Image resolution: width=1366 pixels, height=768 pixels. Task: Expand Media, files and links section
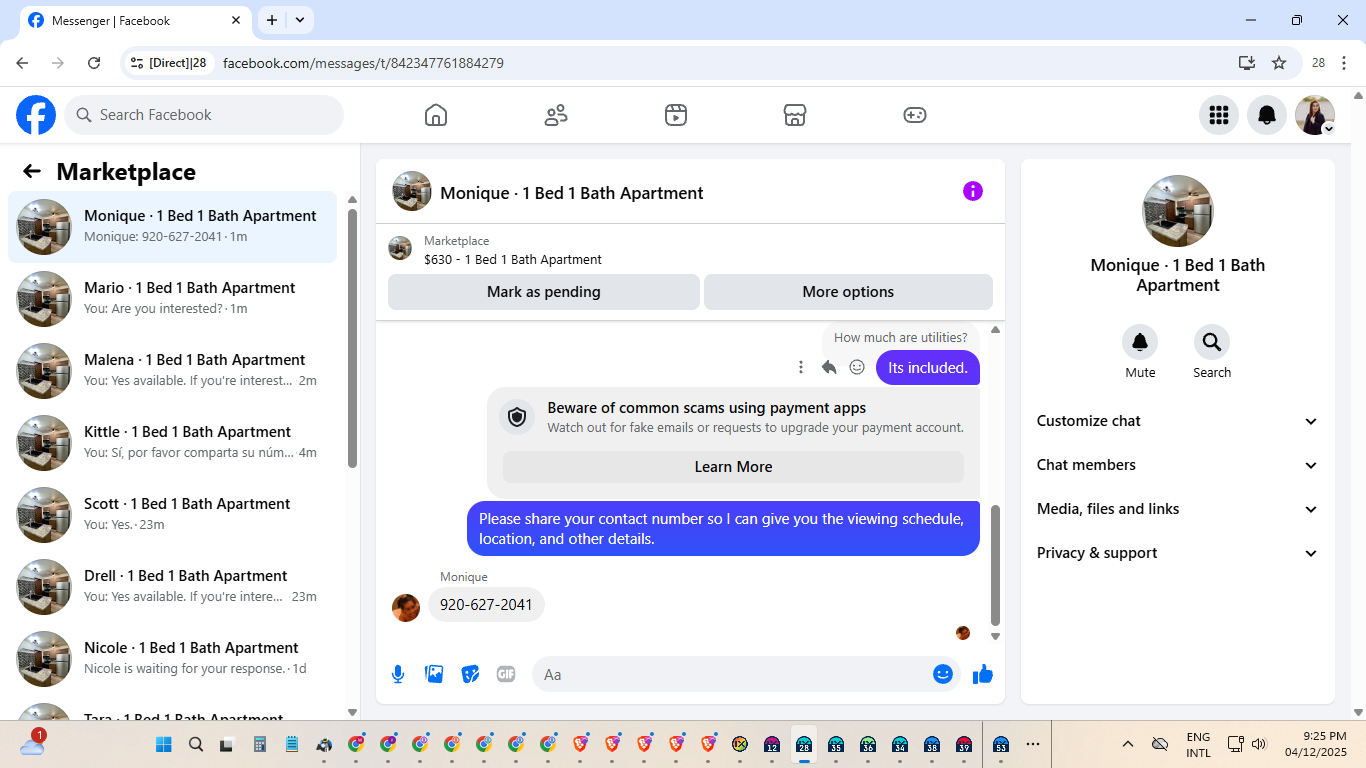(1178, 509)
